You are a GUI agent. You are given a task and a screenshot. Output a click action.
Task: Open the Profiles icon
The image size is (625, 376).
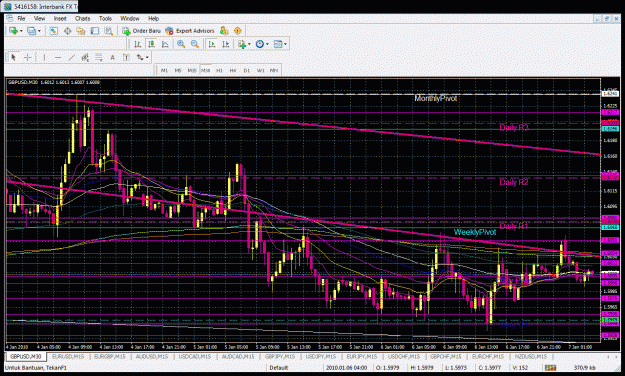(x=31, y=31)
